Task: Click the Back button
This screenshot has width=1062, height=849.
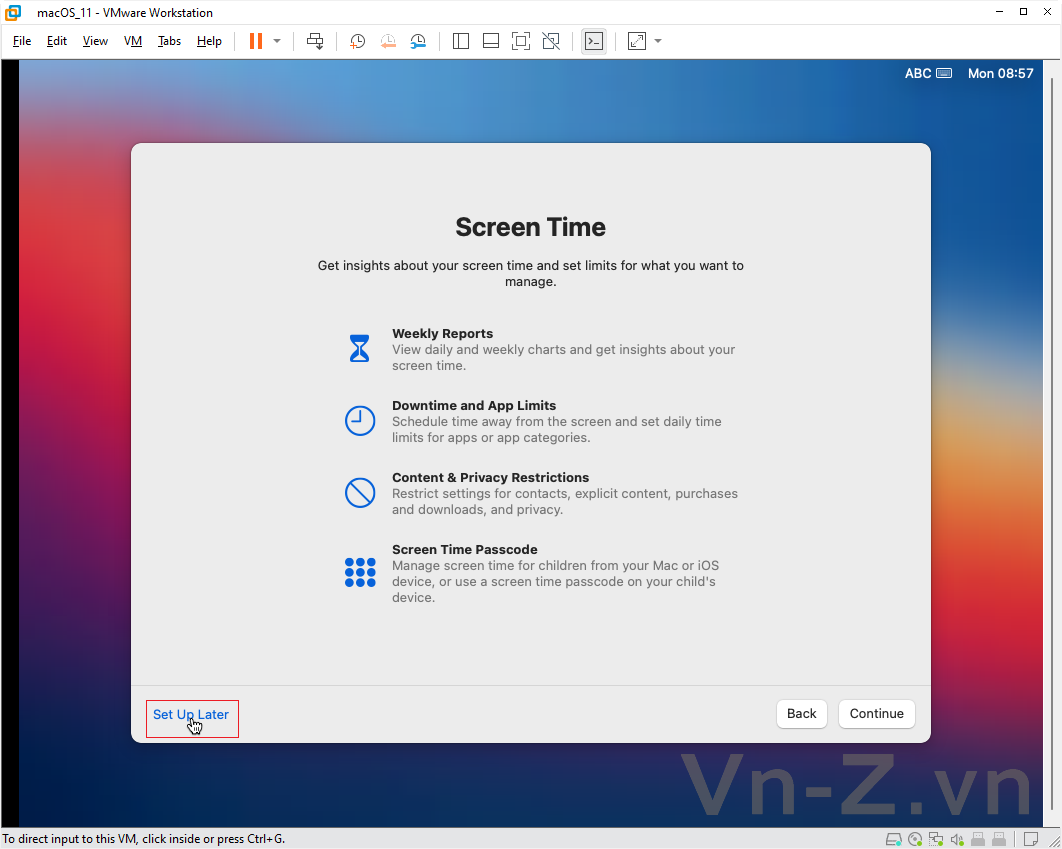Action: 801,714
